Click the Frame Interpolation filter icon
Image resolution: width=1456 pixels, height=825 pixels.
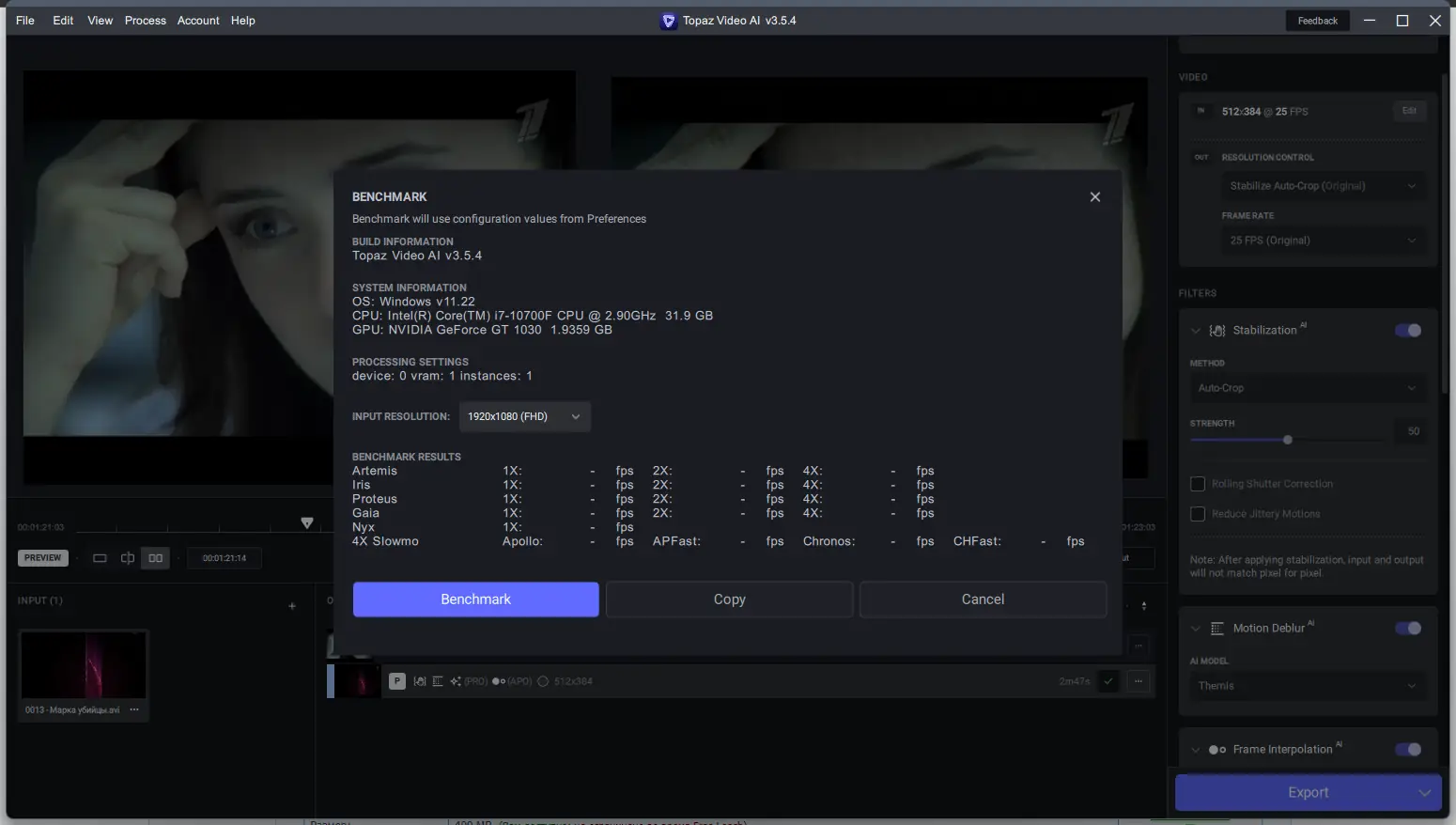[x=1217, y=750]
